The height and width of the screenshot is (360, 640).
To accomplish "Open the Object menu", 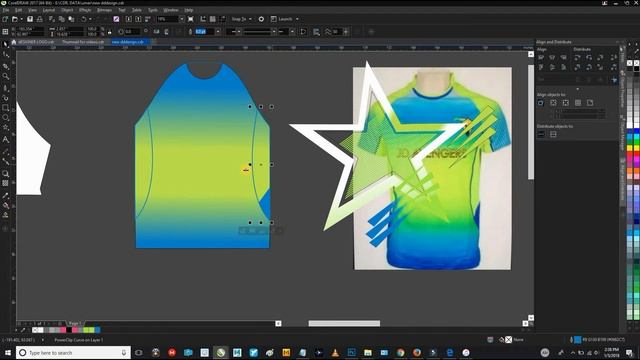I will pos(67,10).
